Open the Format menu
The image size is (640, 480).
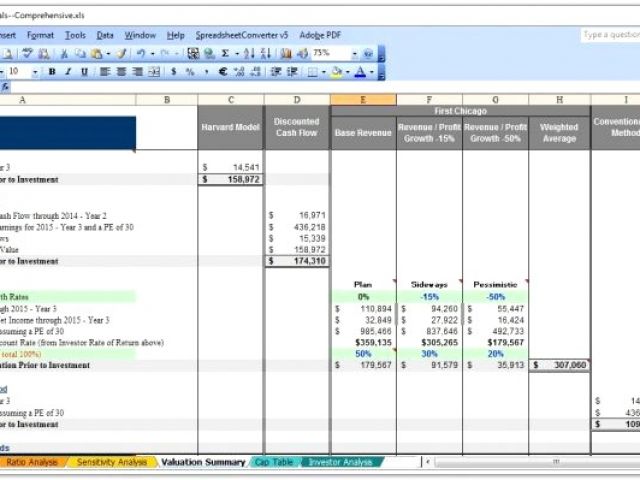point(41,35)
